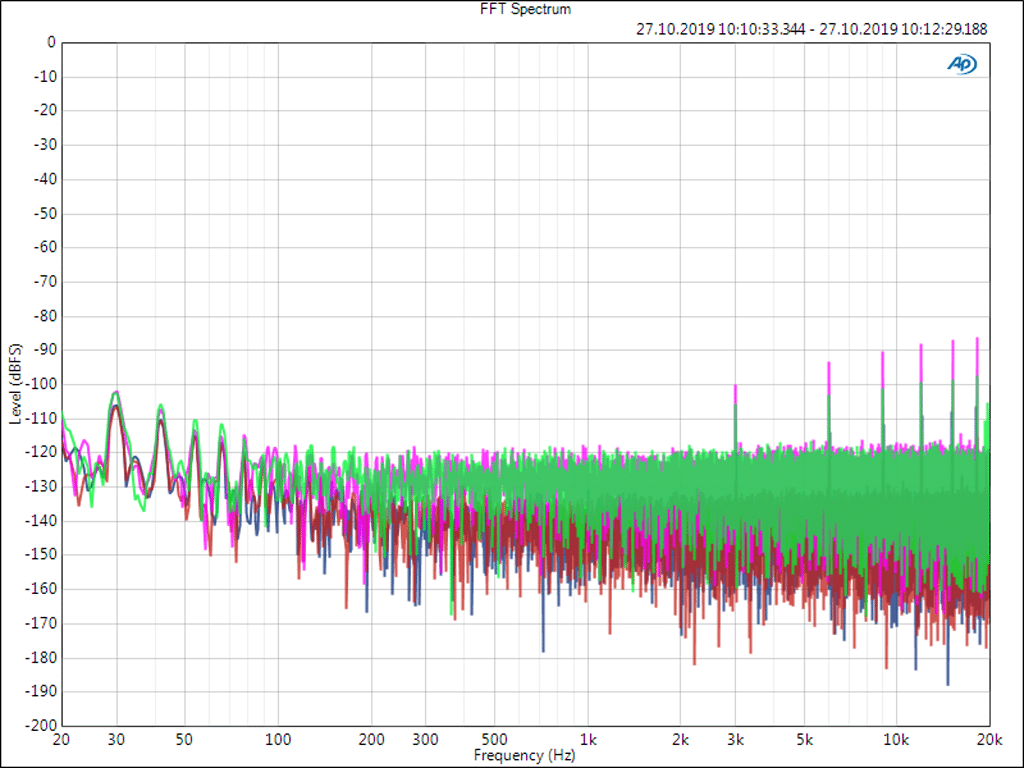Select the Level (dBFS) axis label
This screenshot has height=768, width=1024.
[15, 383]
